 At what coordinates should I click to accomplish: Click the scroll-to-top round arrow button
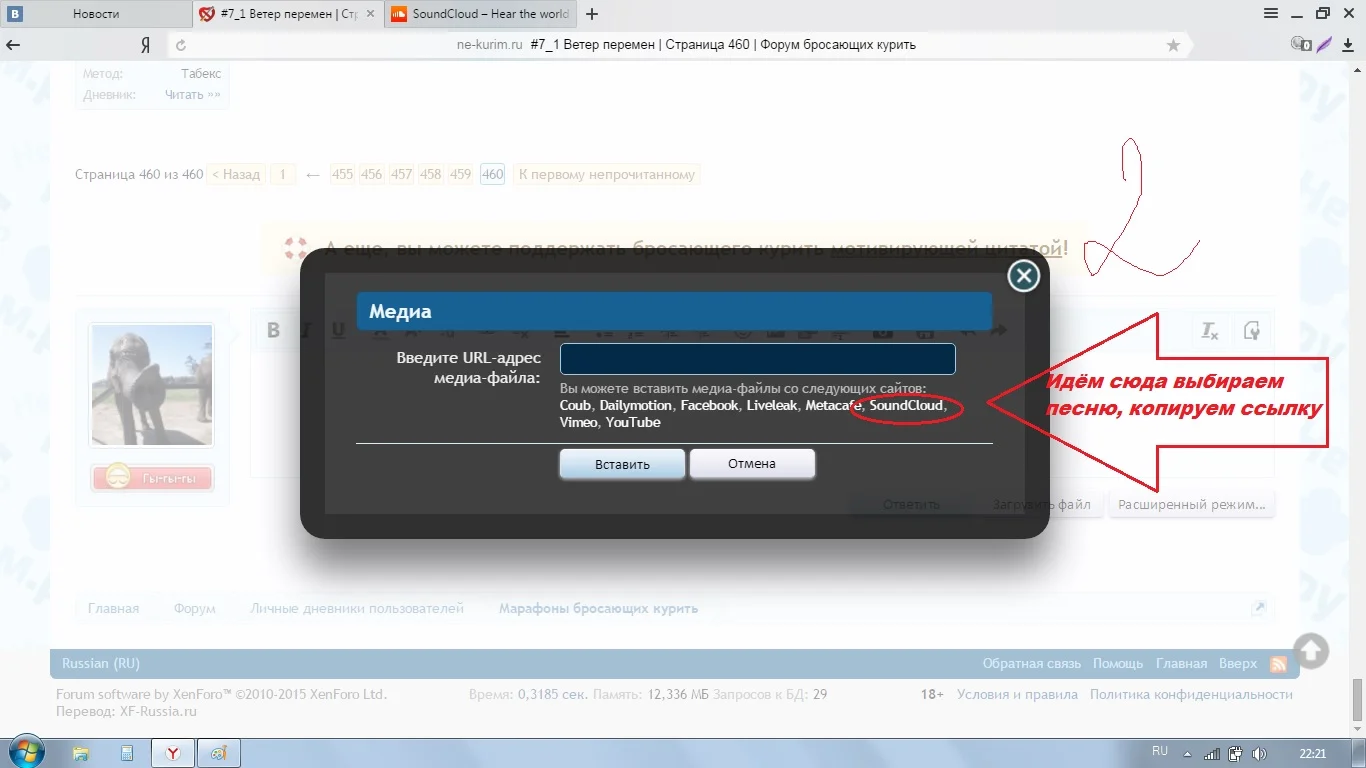(1312, 651)
